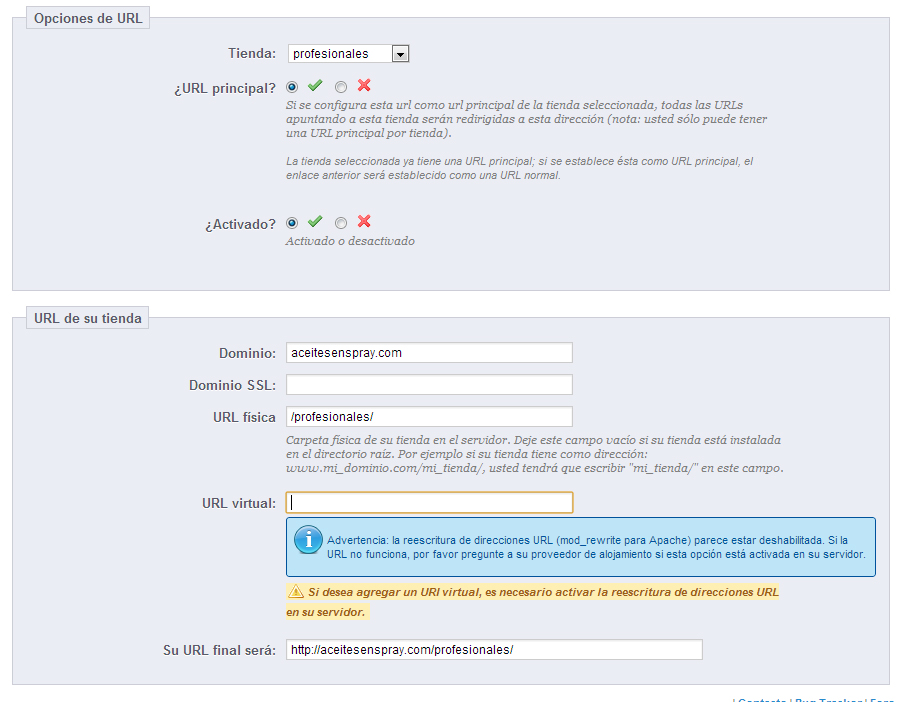Click the 'Carpeta física de su tienda' help text
902x702 pixels.
pyautogui.click(x=535, y=454)
